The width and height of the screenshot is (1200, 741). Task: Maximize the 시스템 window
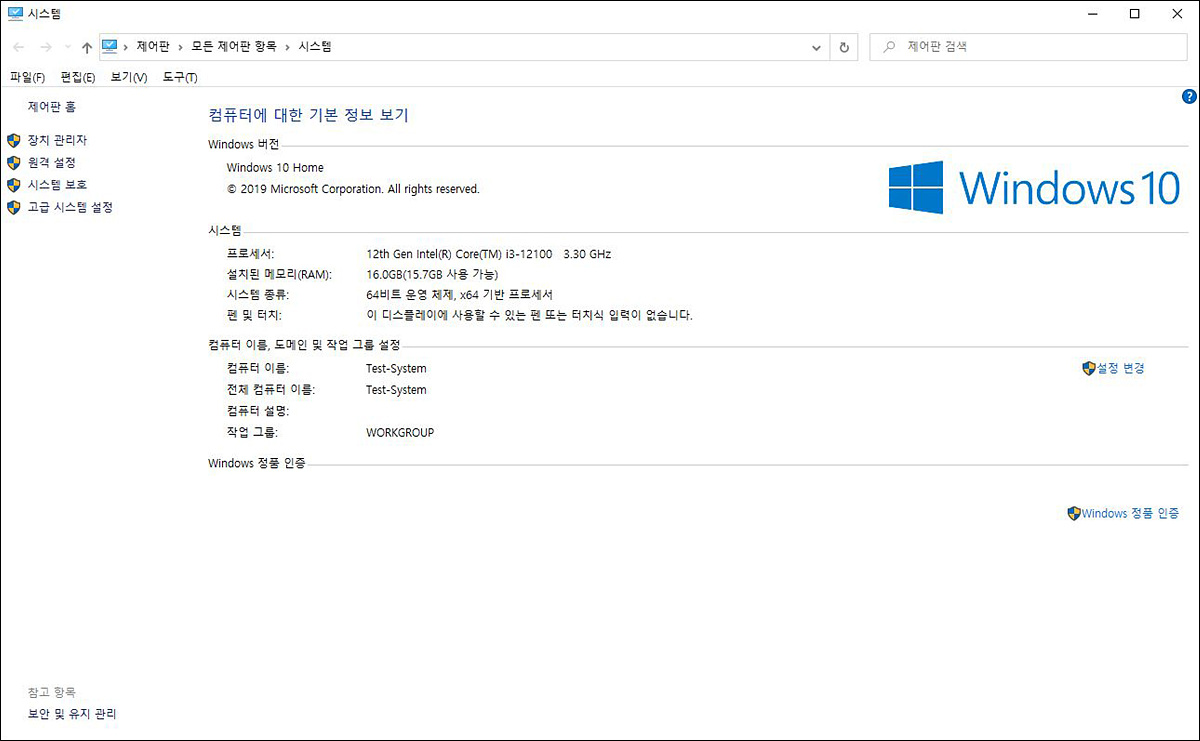(1134, 14)
